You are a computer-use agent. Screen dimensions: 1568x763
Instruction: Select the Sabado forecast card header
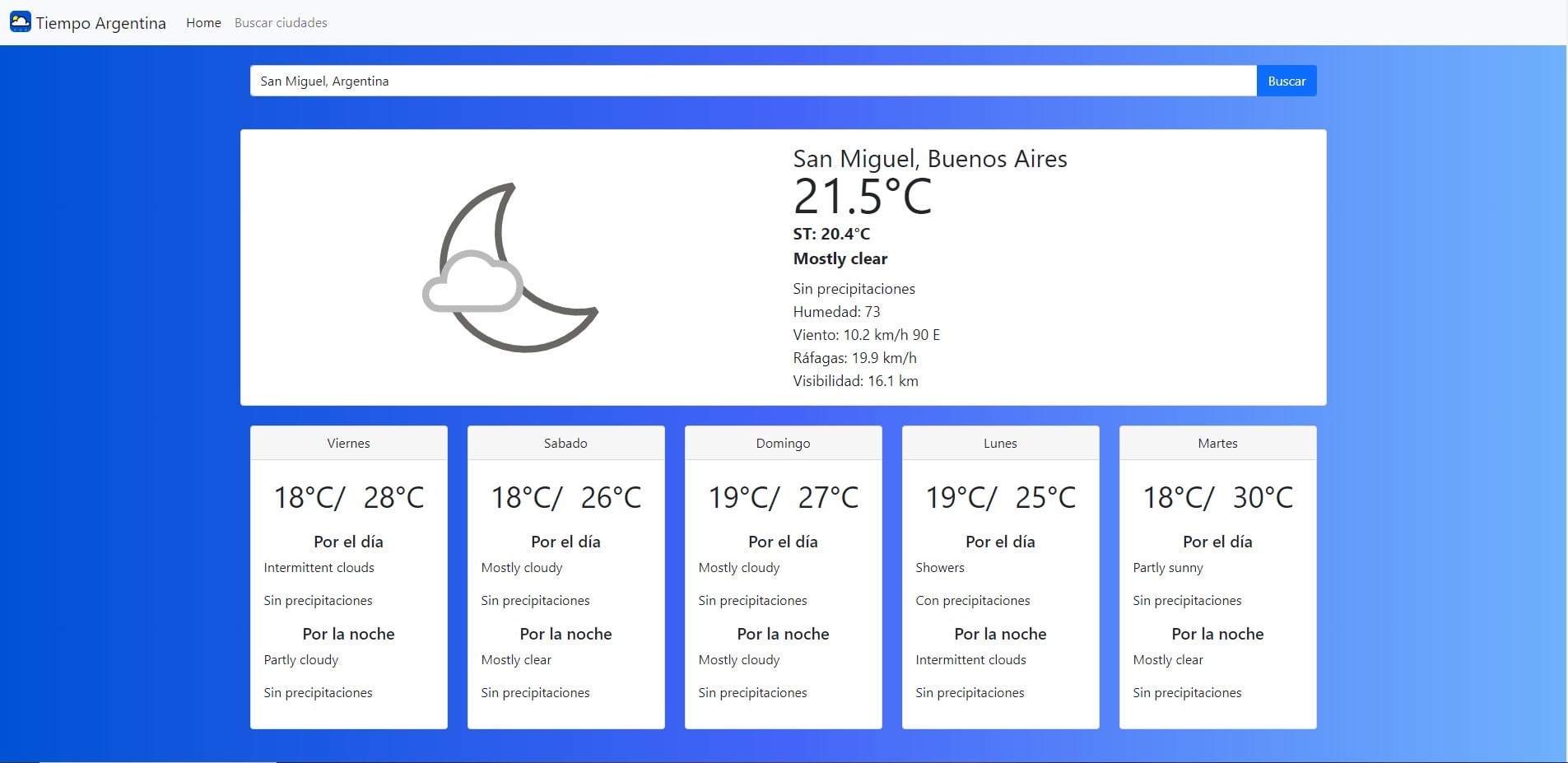click(565, 443)
